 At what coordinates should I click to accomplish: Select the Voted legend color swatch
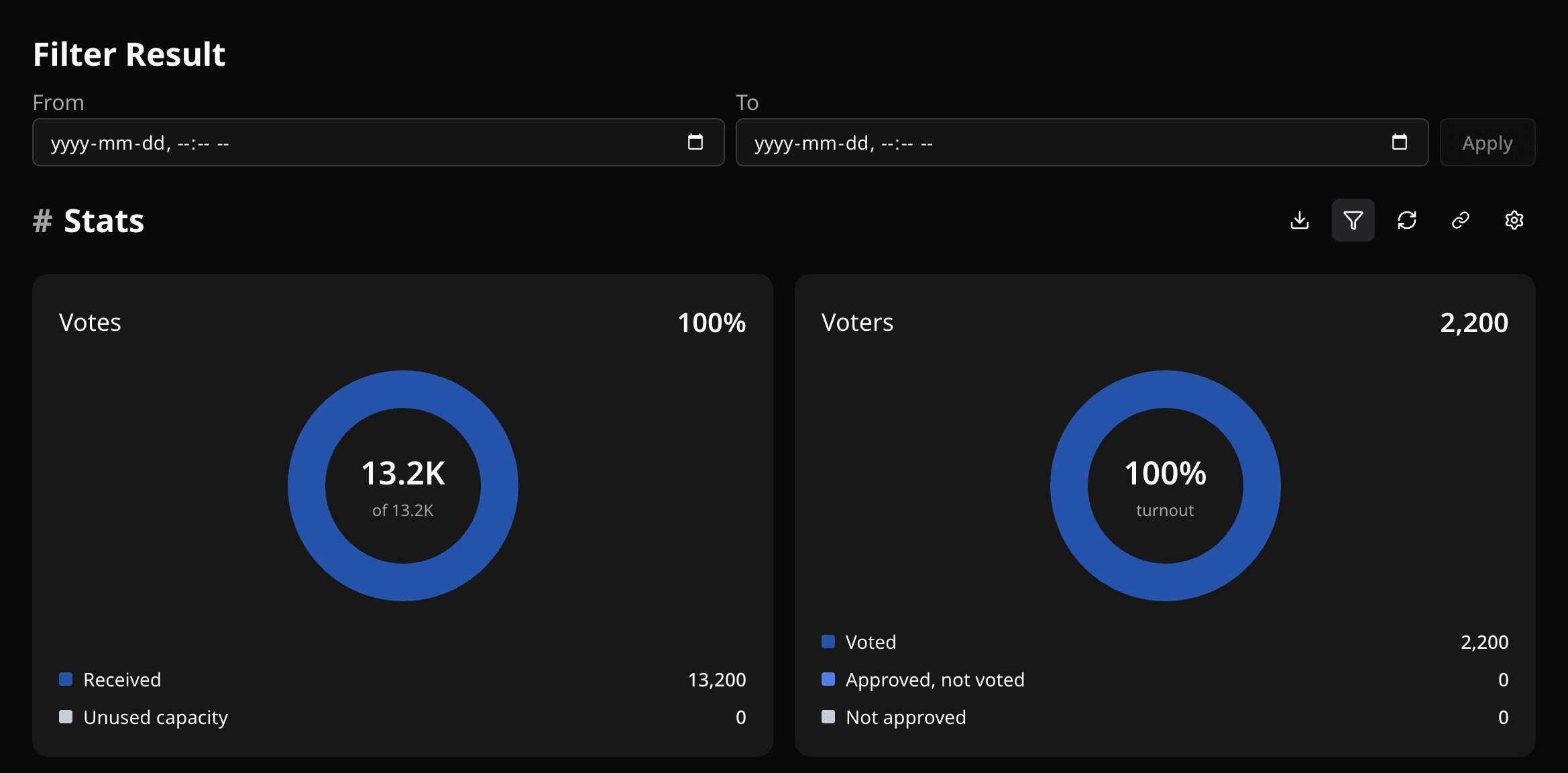[x=828, y=641]
